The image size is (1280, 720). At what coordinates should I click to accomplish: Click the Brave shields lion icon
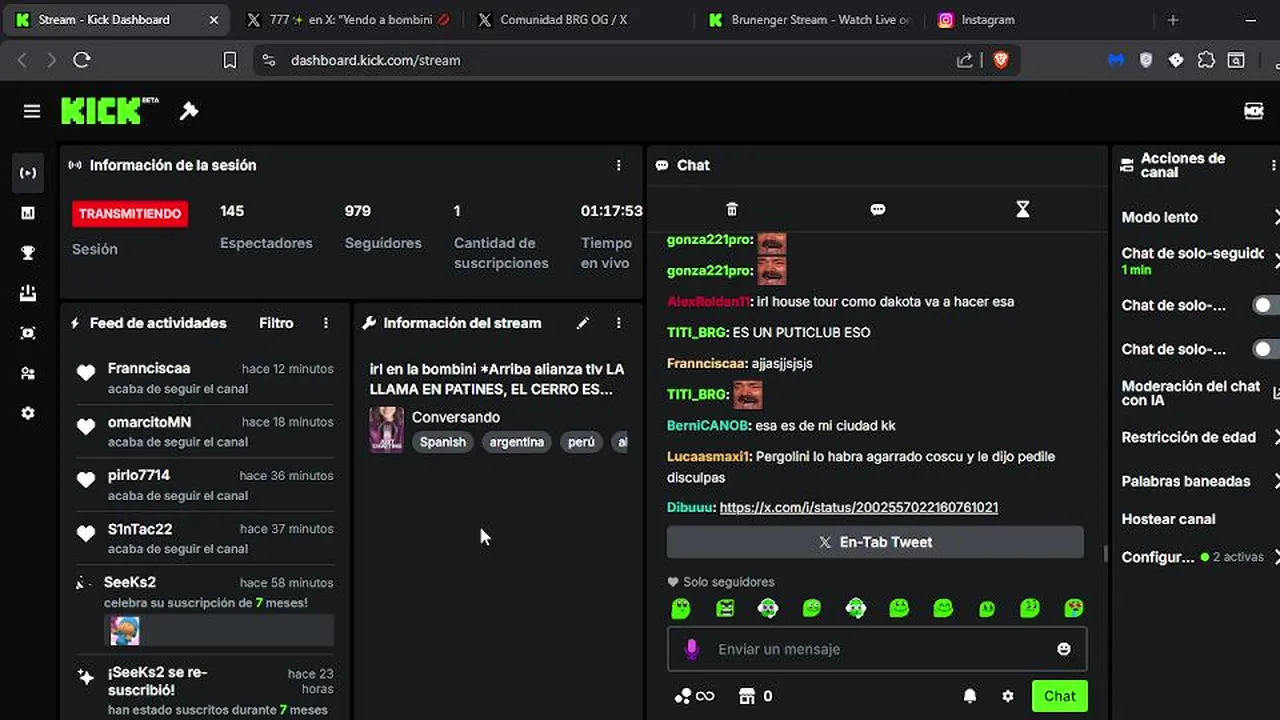click(1001, 60)
